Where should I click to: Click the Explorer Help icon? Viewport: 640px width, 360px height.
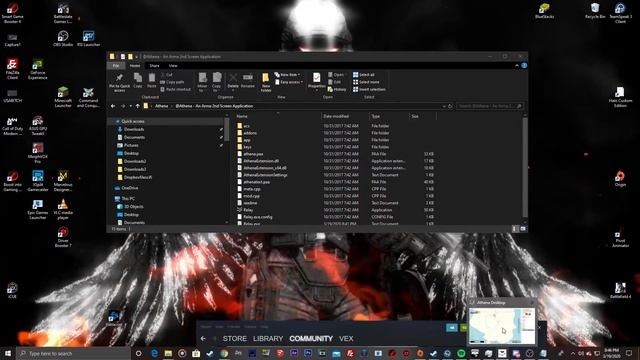(524, 65)
